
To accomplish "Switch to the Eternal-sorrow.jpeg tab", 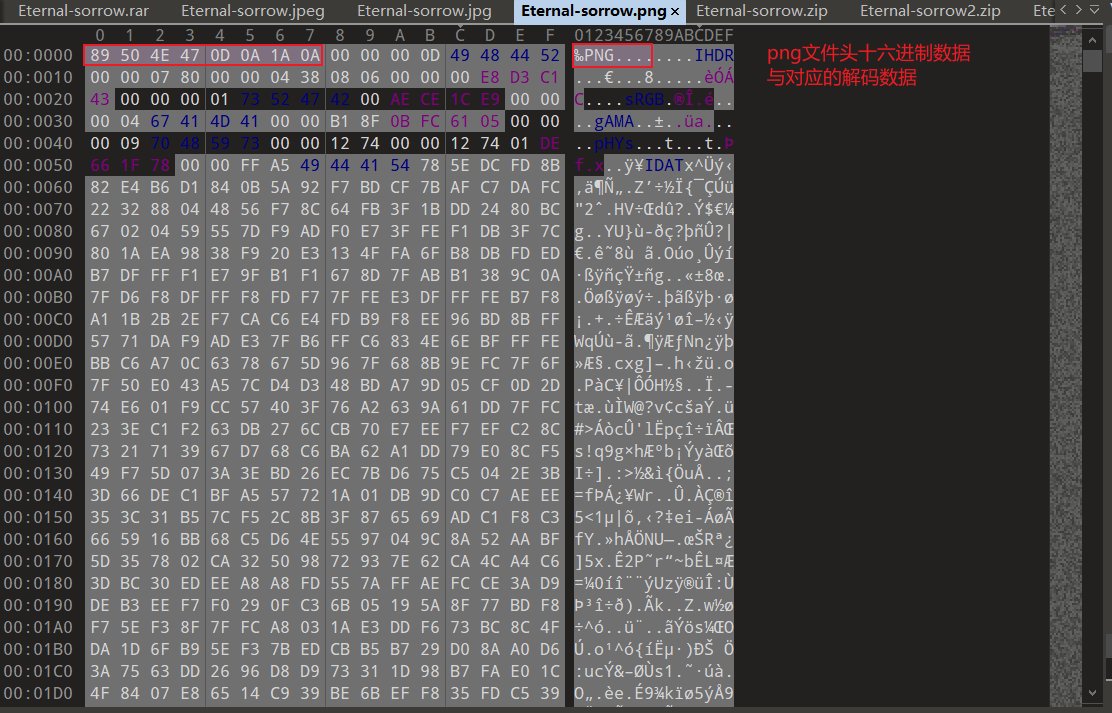I will pos(252,11).
